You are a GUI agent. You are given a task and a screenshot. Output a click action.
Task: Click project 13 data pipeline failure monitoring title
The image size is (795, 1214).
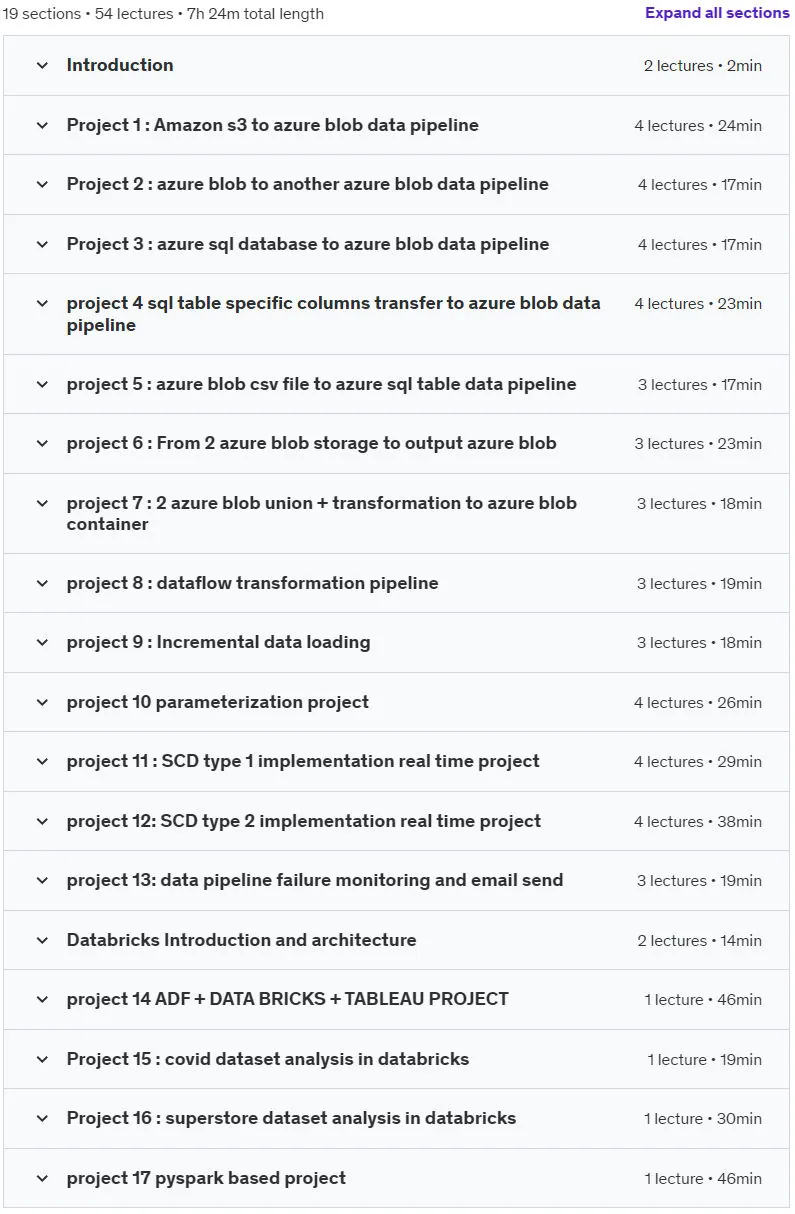(x=315, y=880)
